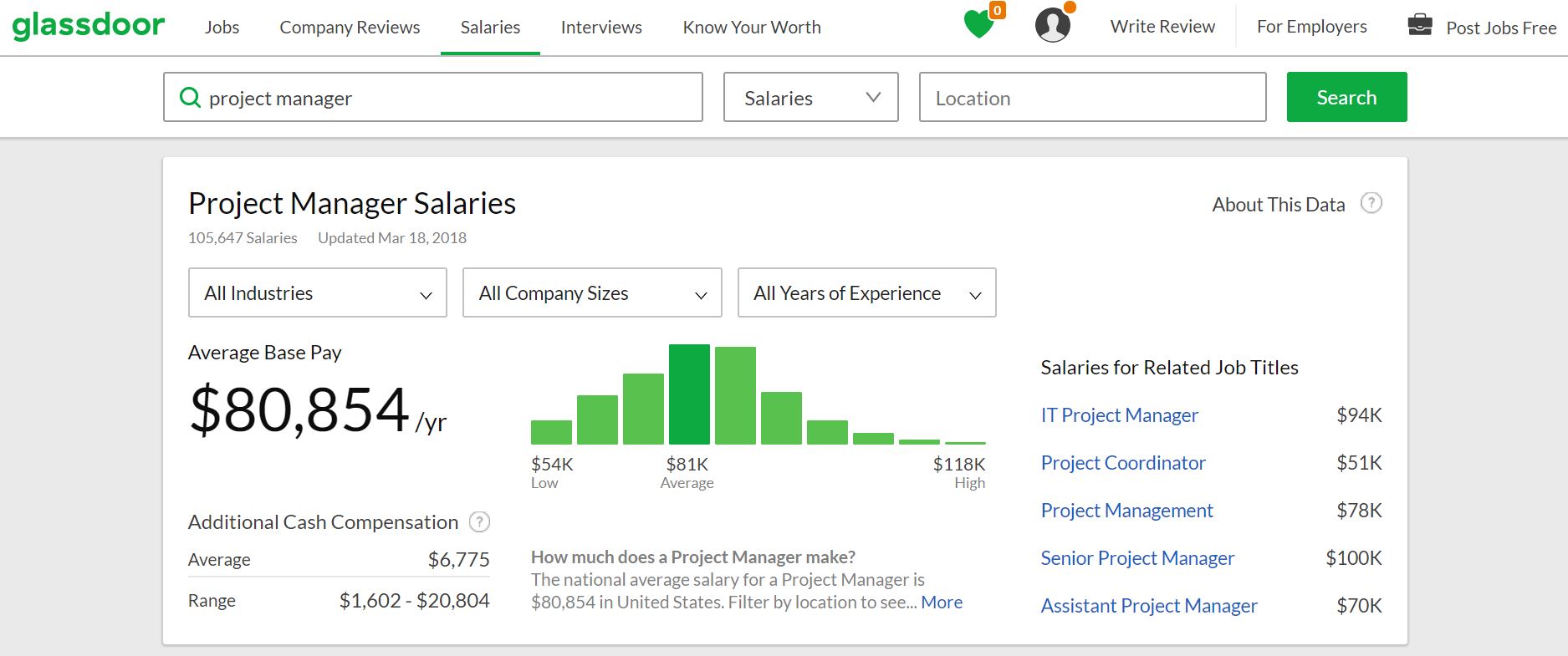
Task: Click the More link in description
Action: pyautogui.click(x=942, y=603)
